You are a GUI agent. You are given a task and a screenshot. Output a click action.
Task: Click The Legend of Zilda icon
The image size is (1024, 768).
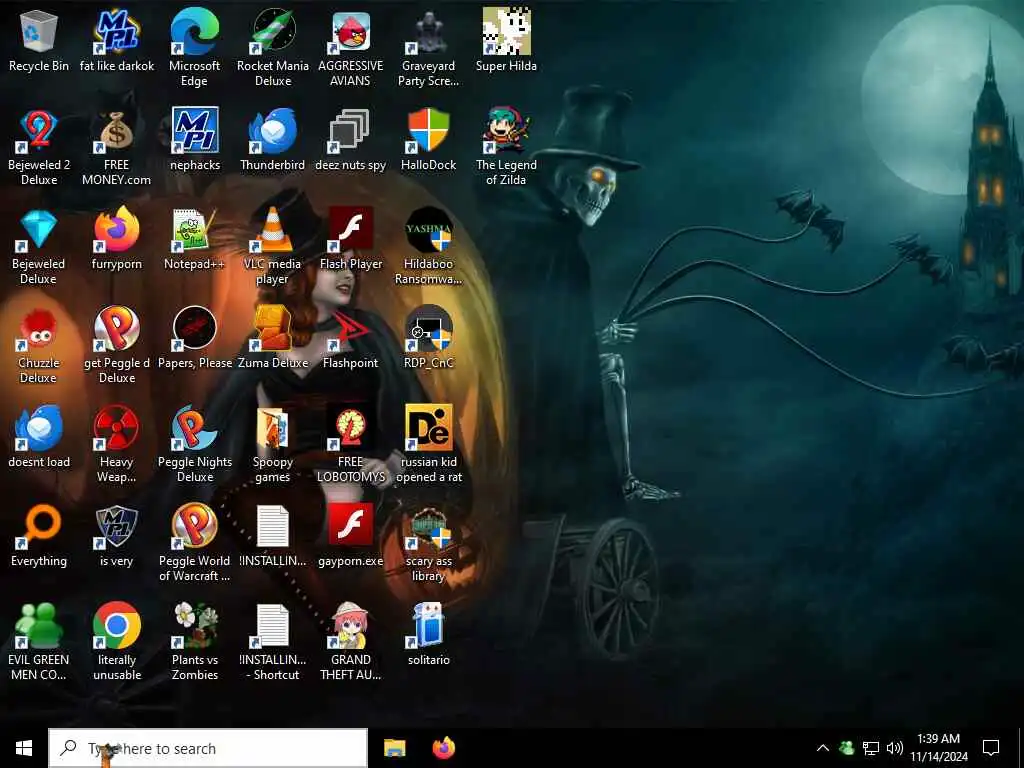tap(506, 131)
